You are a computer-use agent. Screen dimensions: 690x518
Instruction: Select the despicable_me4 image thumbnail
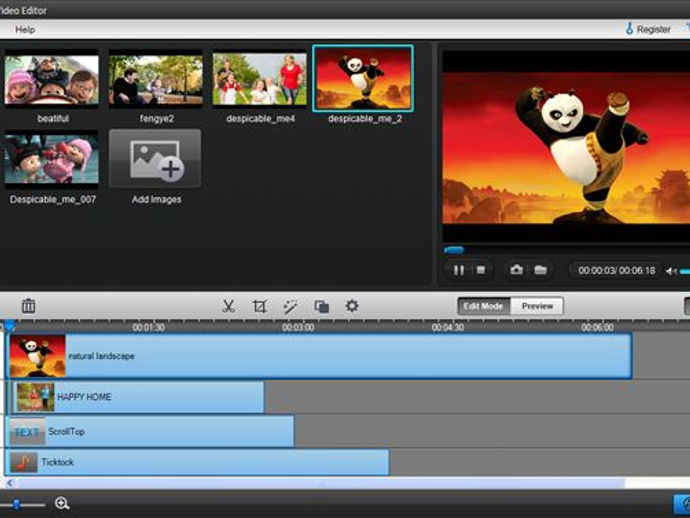pos(260,80)
